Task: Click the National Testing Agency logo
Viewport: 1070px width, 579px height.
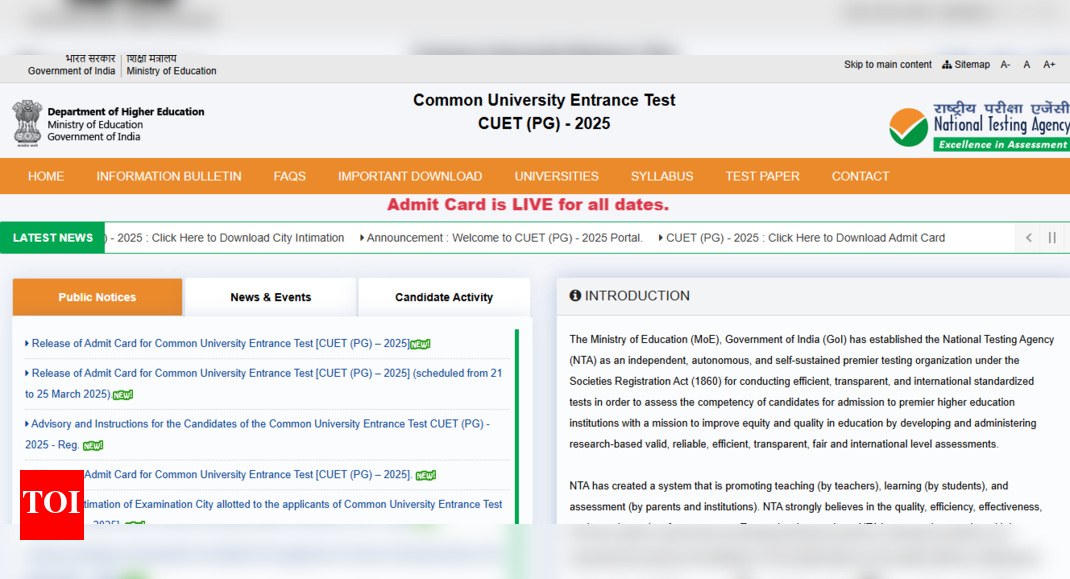Action: (979, 126)
